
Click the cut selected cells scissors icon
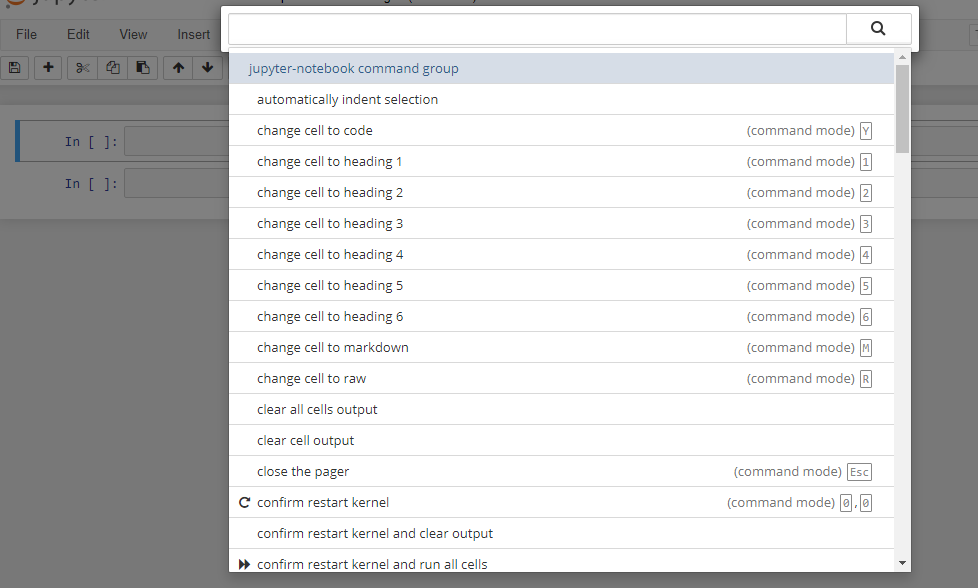pos(82,67)
